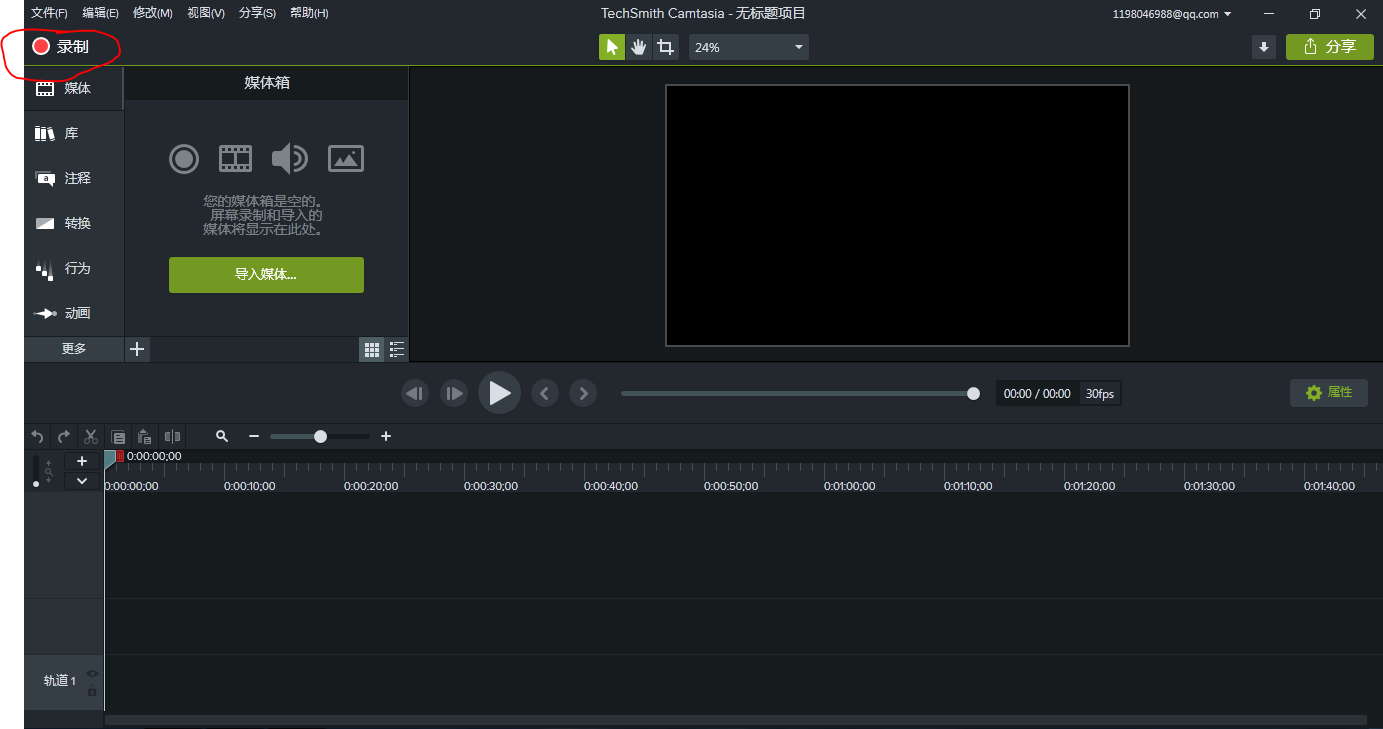
Task: Click the picture image icon in media bin
Action: pyautogui.click(x=346, y=158)
